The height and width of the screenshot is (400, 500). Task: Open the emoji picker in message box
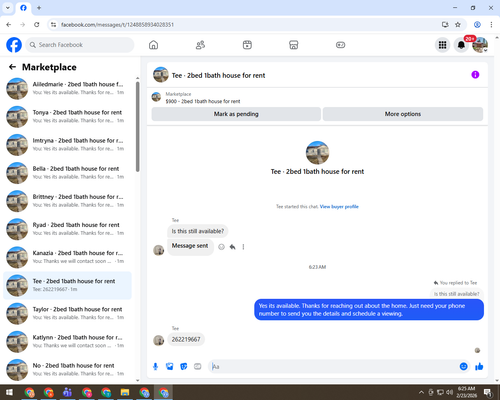click(464, 367)
